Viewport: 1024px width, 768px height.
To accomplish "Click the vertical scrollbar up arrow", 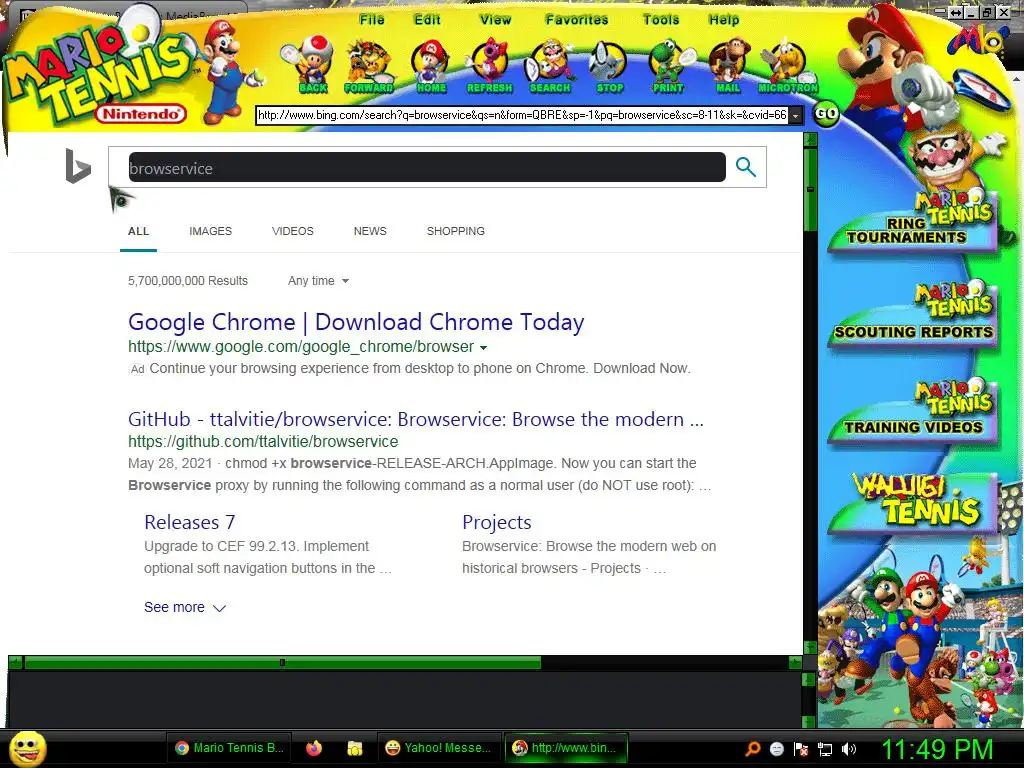I will [x=810, y=139].
